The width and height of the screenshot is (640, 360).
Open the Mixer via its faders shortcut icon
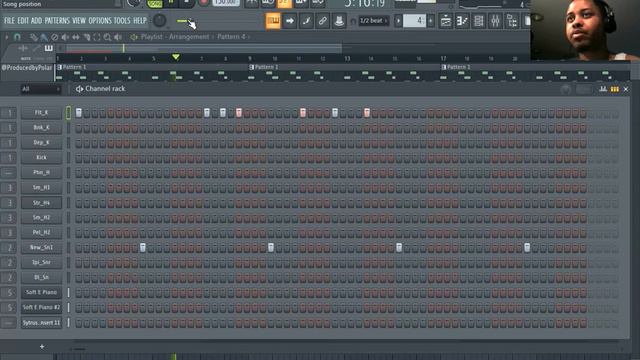pos(495,21)
